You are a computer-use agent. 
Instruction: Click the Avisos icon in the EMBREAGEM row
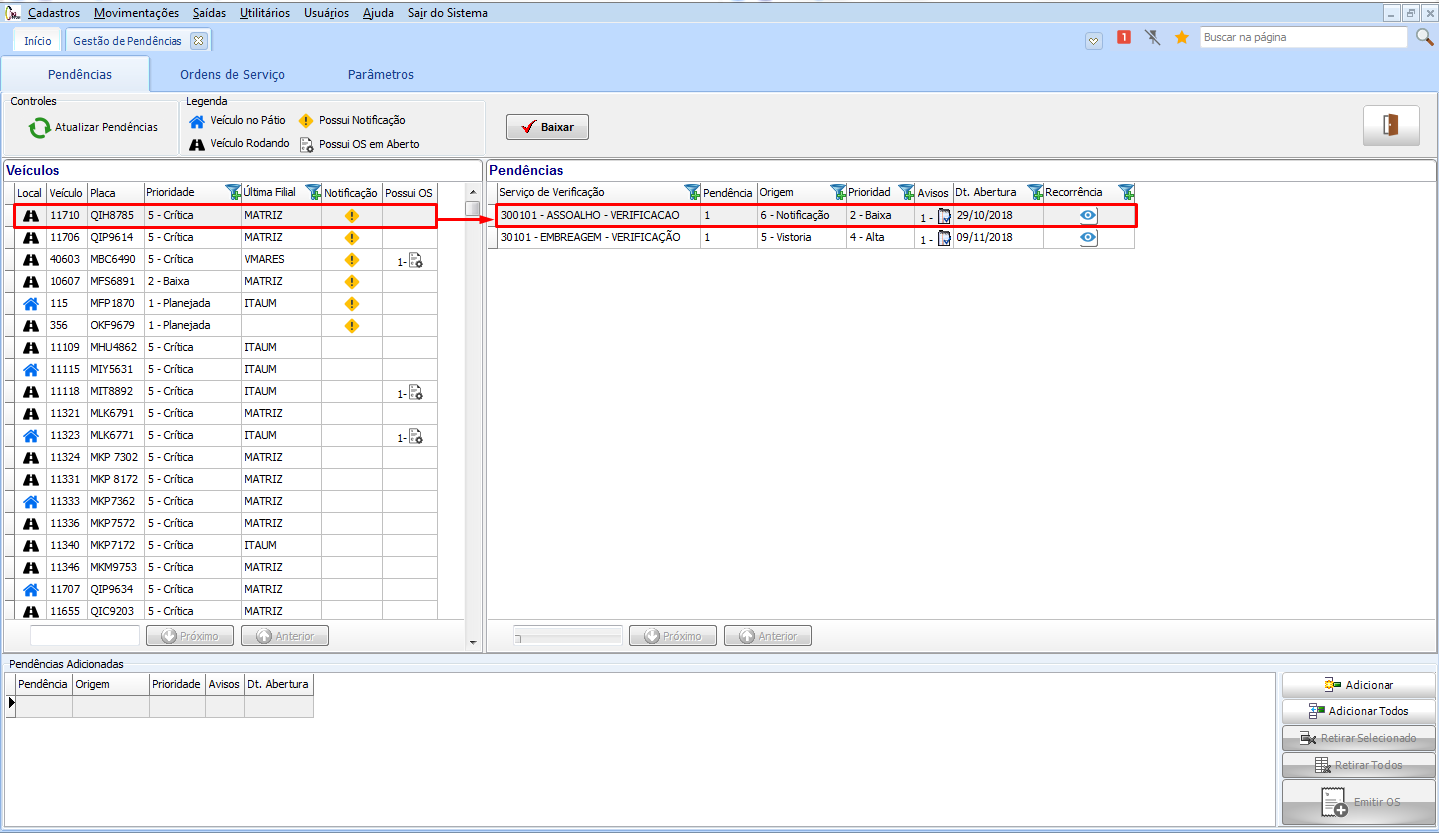[943, 238]
